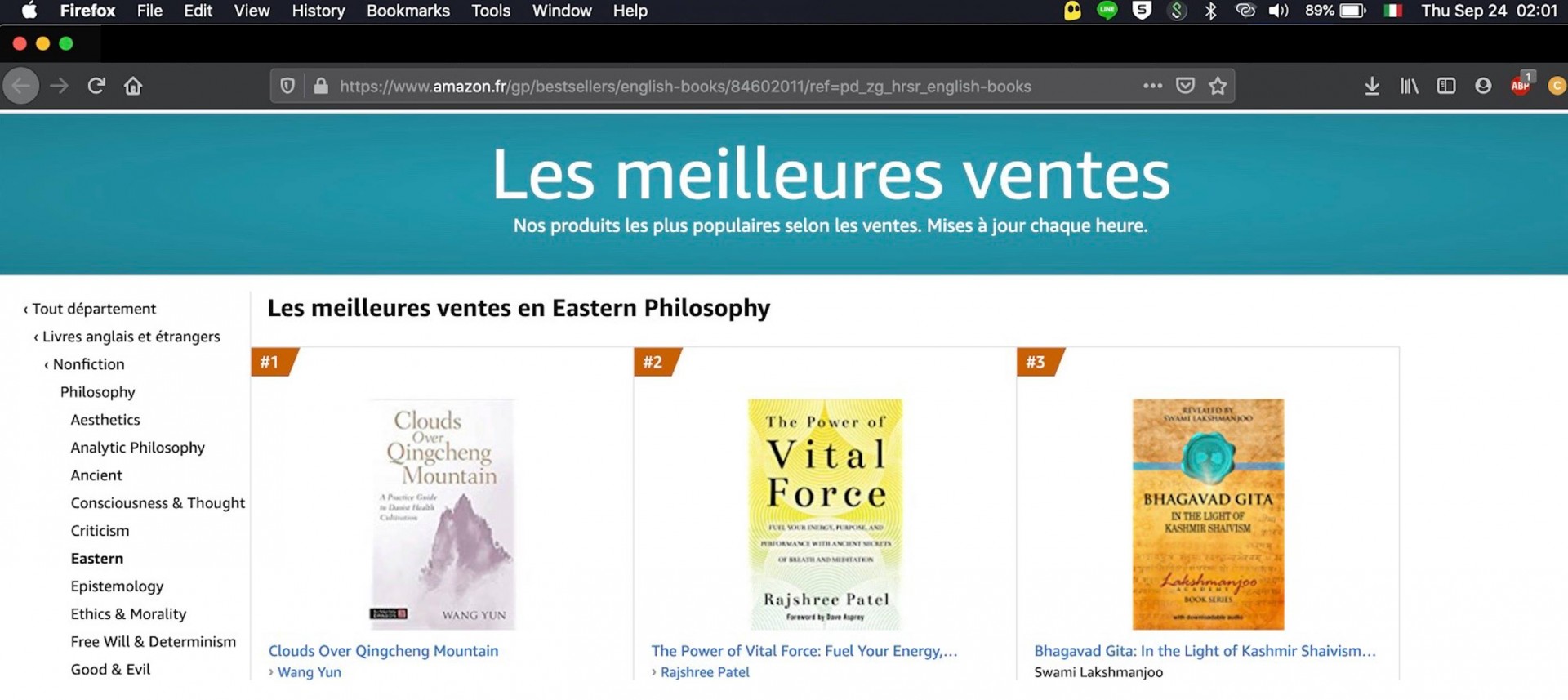
Task: Open page actions three-dot menu
Action: [1152, 86]
